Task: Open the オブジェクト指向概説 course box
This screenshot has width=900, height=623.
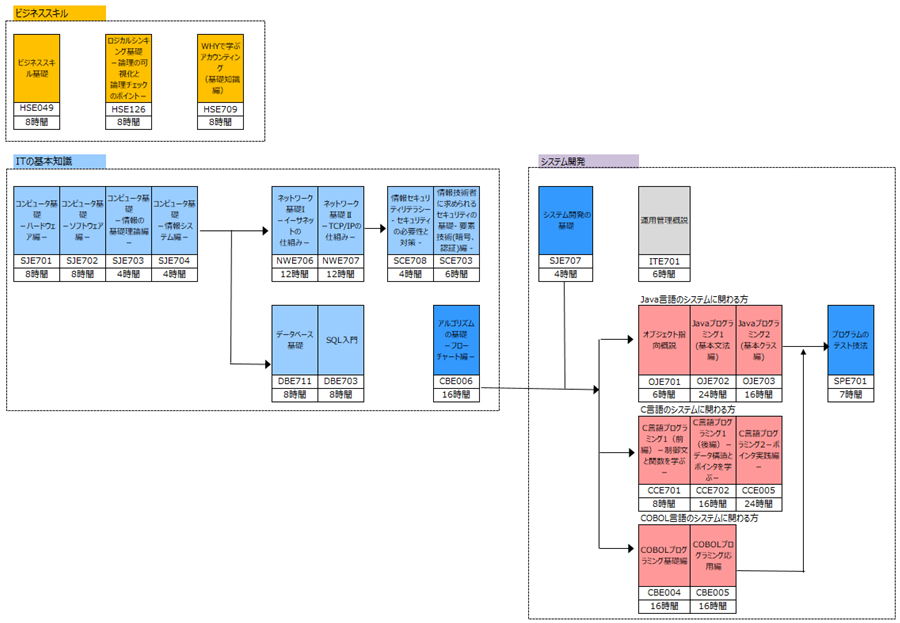Action: [x=664, y=340]
